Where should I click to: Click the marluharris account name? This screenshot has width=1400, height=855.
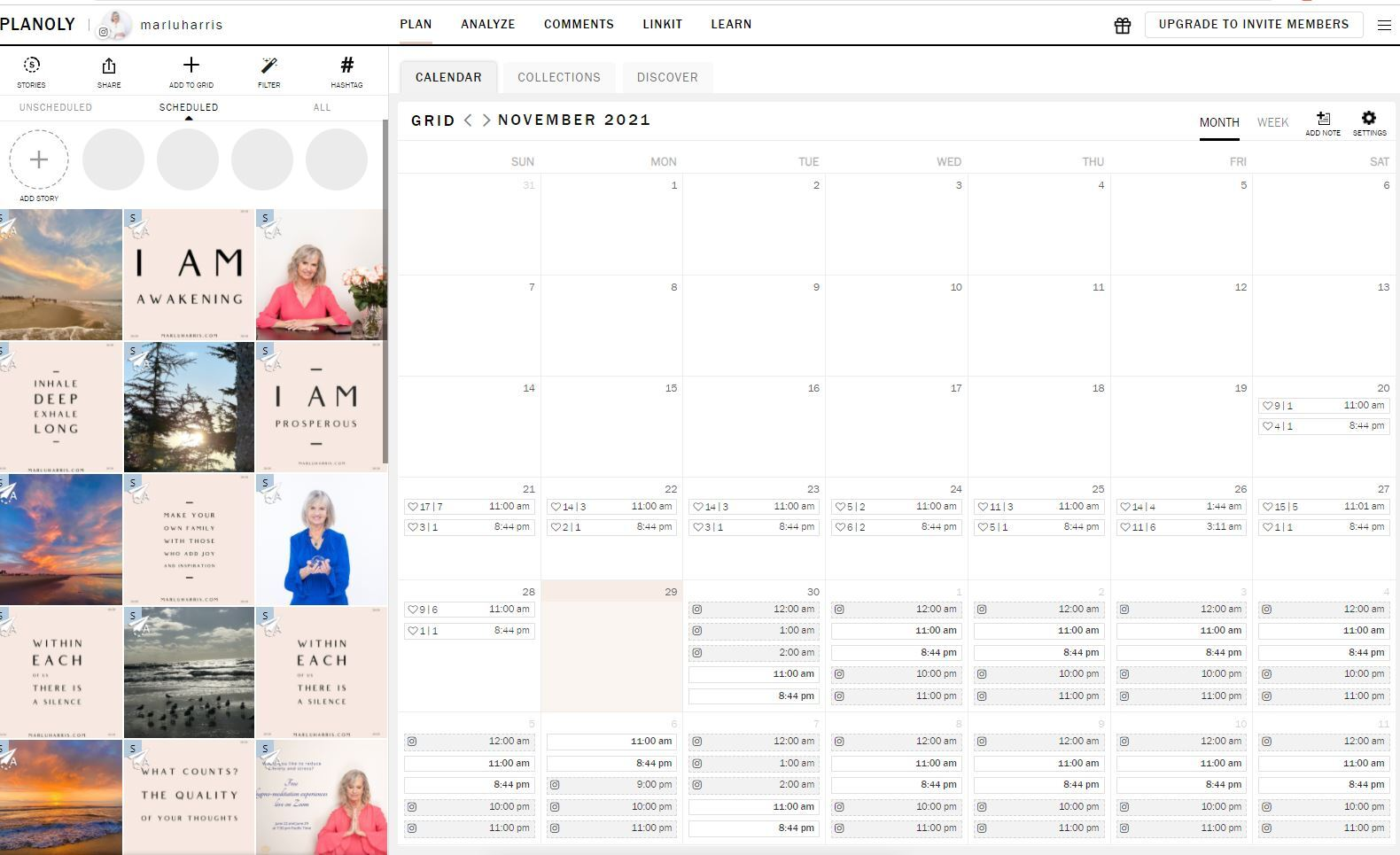(182, 26)
